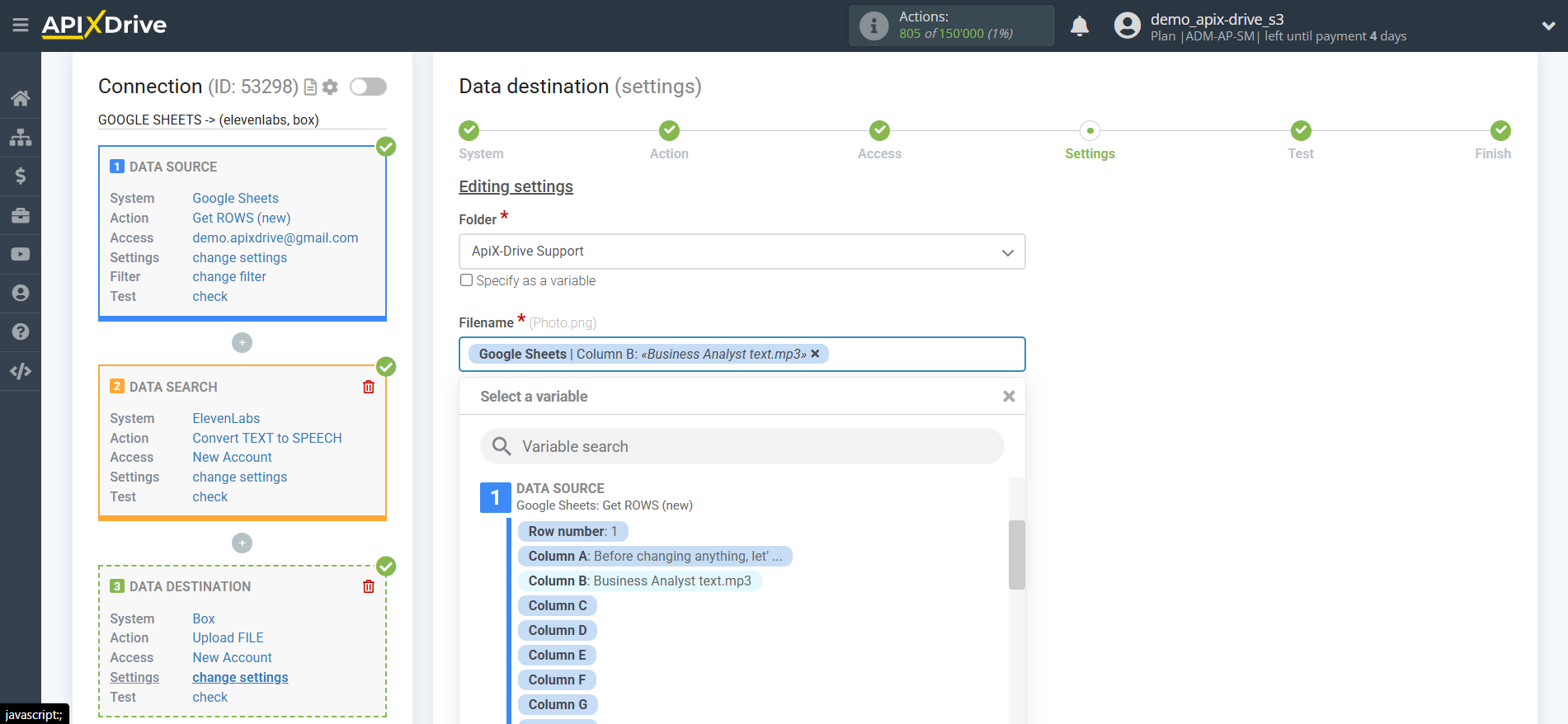Screen dimensions: 1568x724
Task: Click the account avatar icon
Action: 1127,26
